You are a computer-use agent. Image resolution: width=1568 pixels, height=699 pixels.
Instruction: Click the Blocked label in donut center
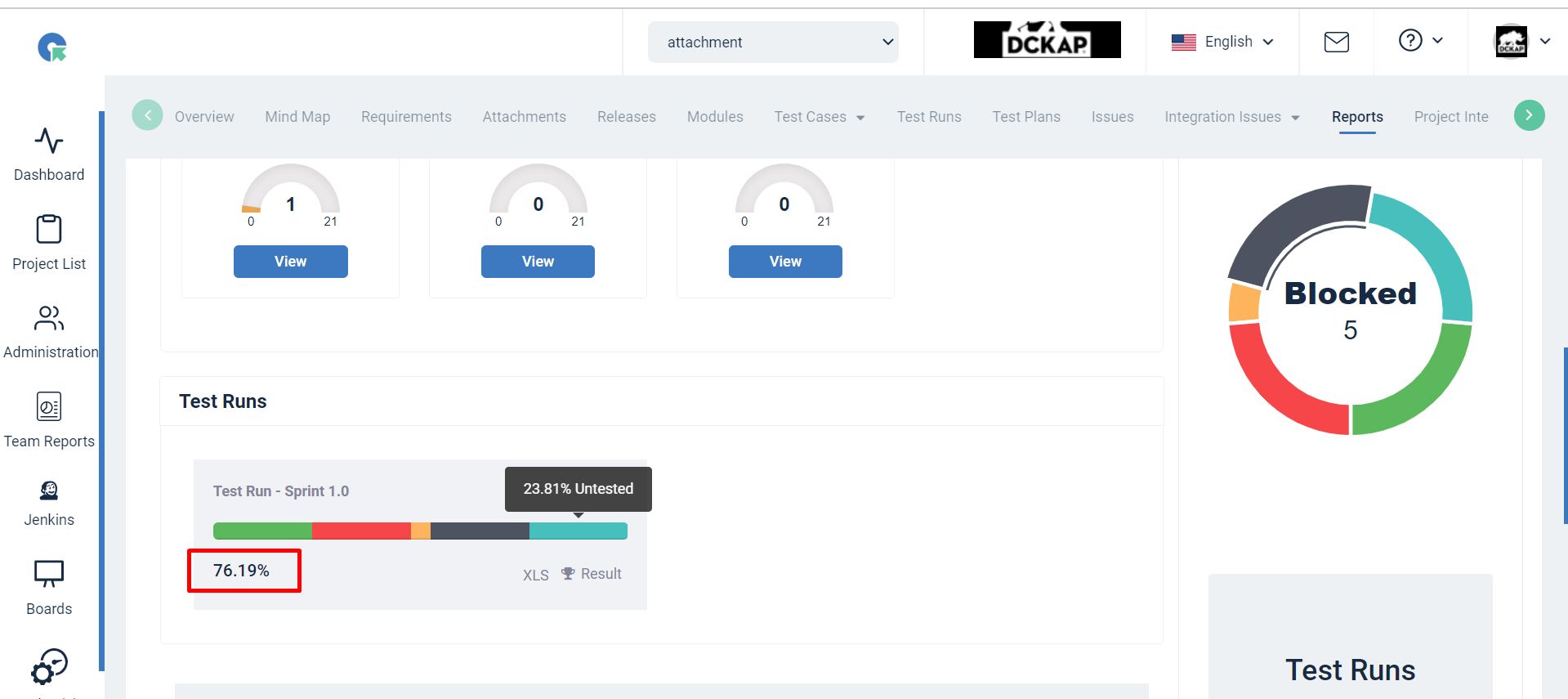[x=1351, y=293]
